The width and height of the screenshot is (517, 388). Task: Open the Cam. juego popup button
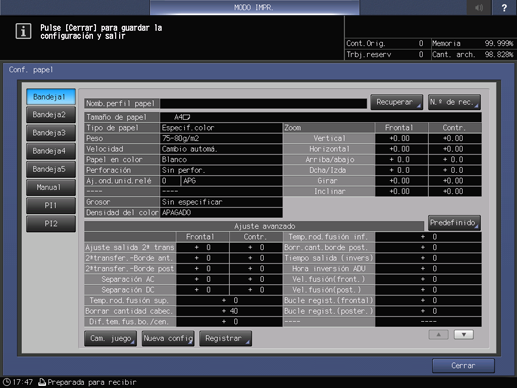110,338
